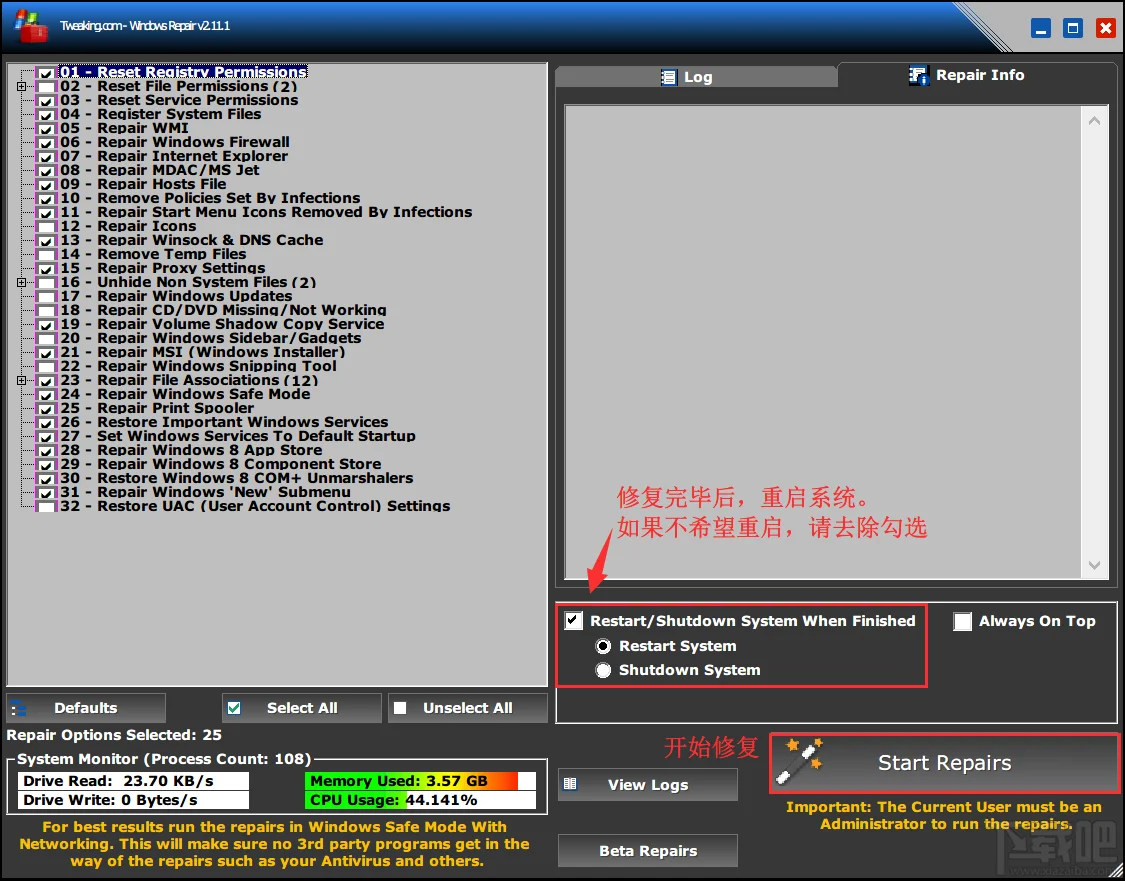
Task: Select 27 - Set Windows Services To Default Startup
Action: tap(237, 436)
